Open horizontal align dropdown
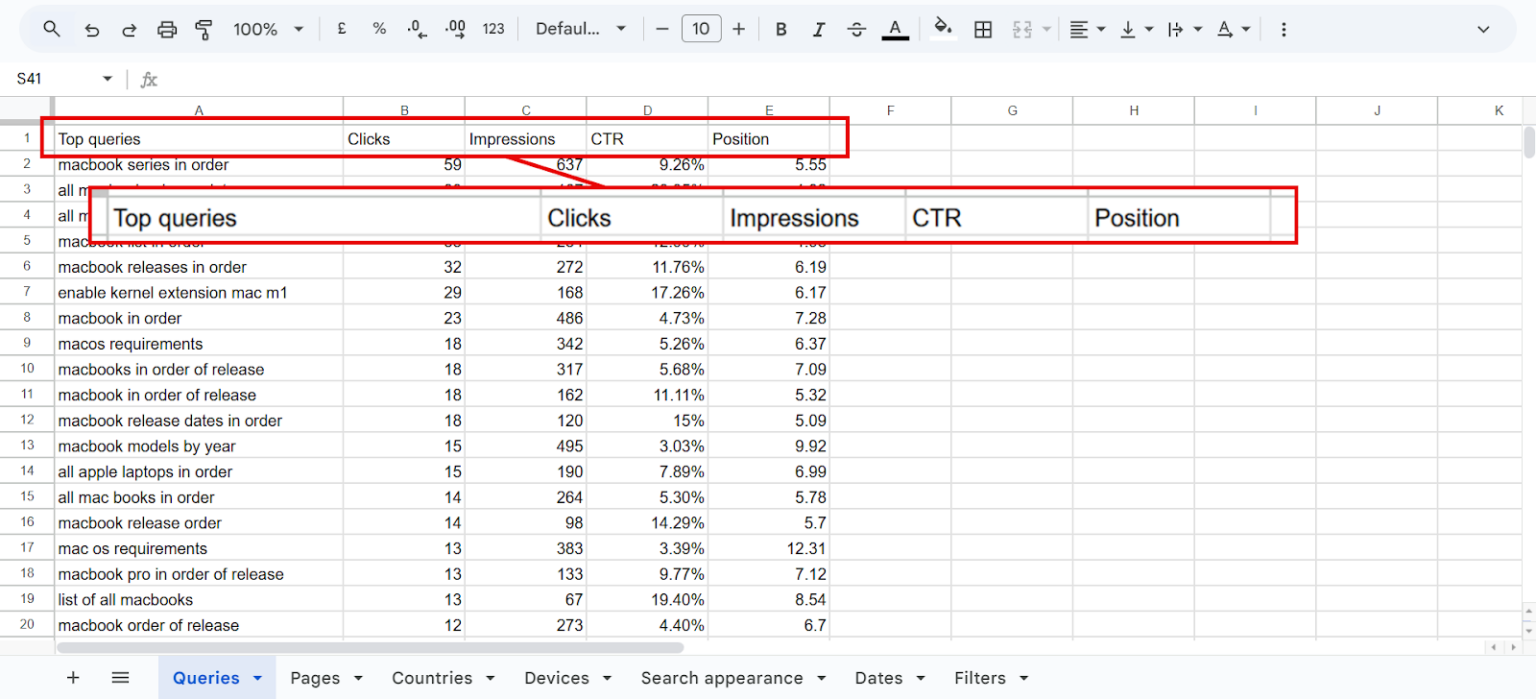Screen dimensions: 1536x699 point(1087,29)
